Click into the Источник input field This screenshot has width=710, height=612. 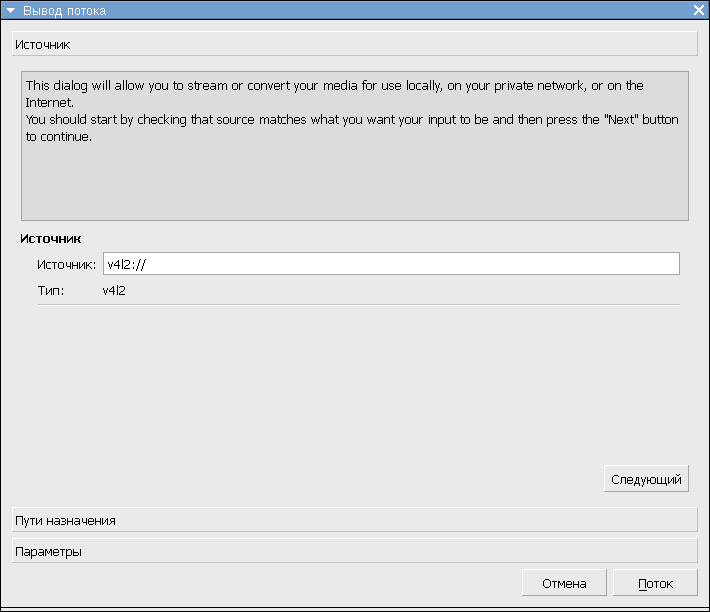[391, 264]
